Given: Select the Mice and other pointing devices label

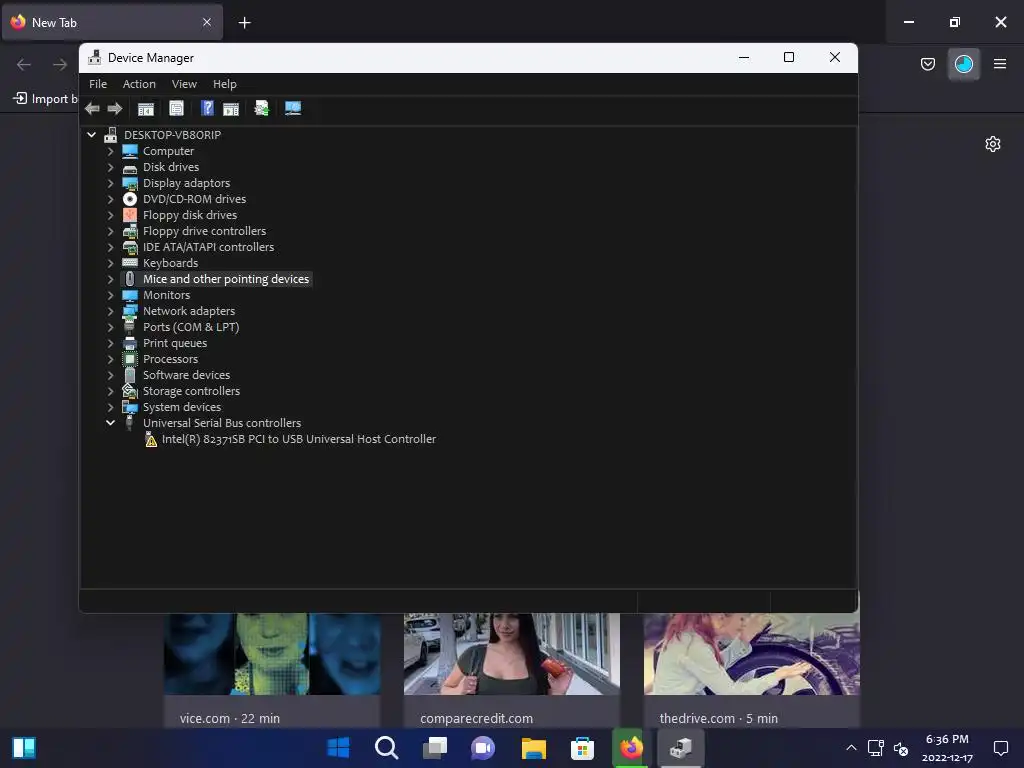Looking at the screenshot, I should pos(226,279).
